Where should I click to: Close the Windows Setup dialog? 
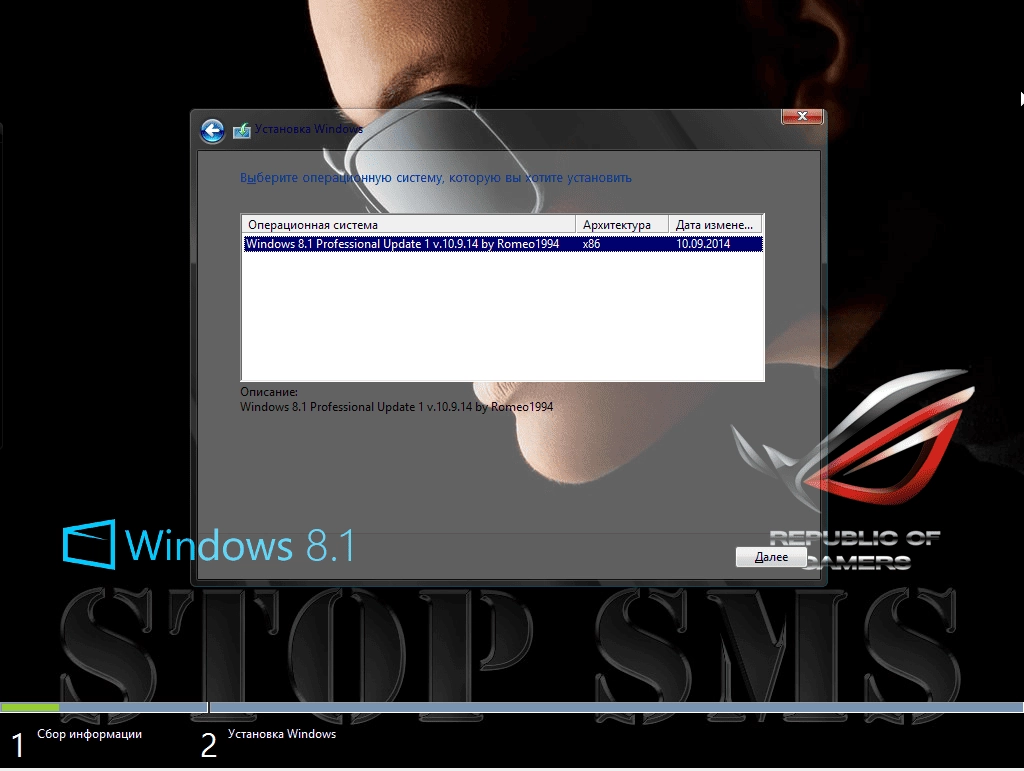click(802, 116)
